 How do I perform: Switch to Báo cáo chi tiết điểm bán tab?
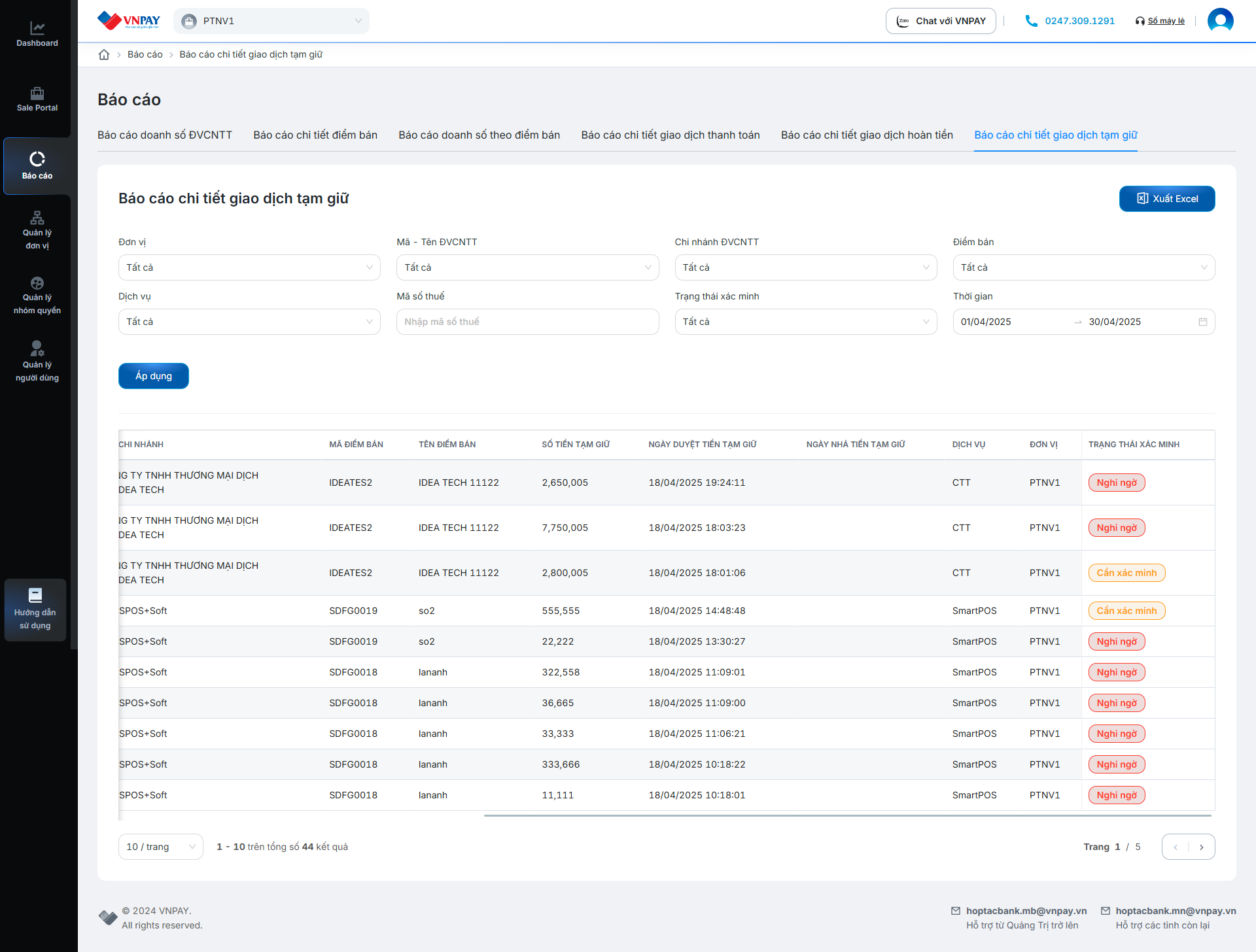pos(315,135)
